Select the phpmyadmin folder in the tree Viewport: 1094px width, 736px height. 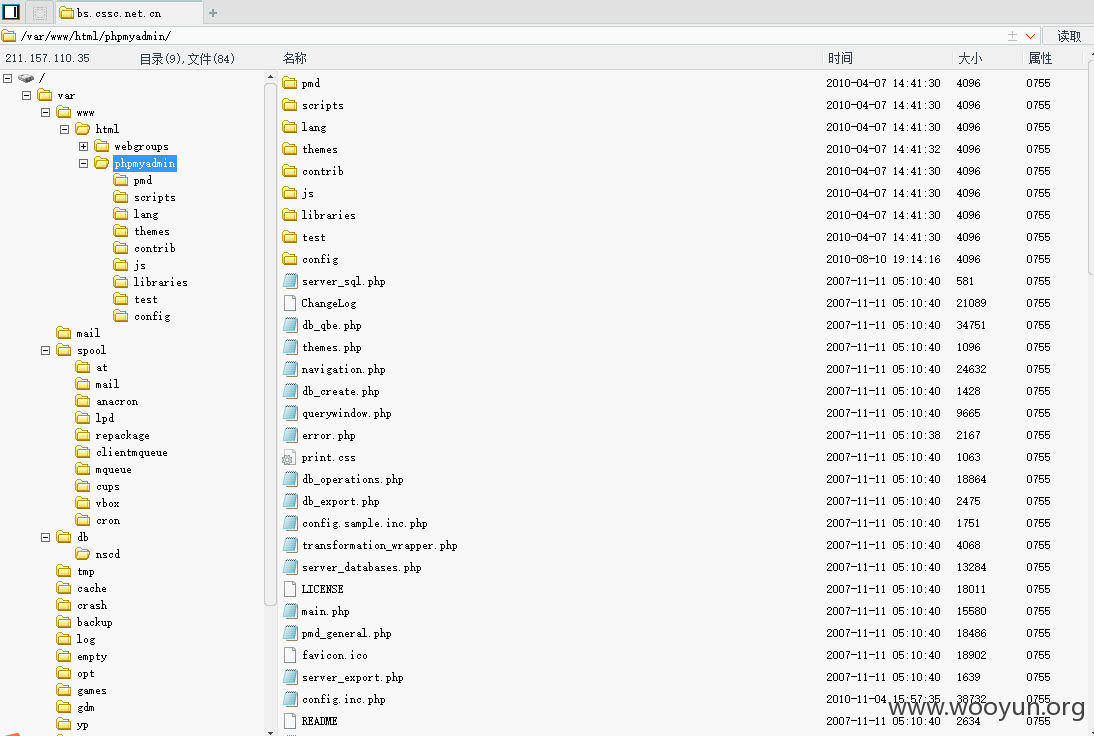pyautogui.click(x=144, y=163)
